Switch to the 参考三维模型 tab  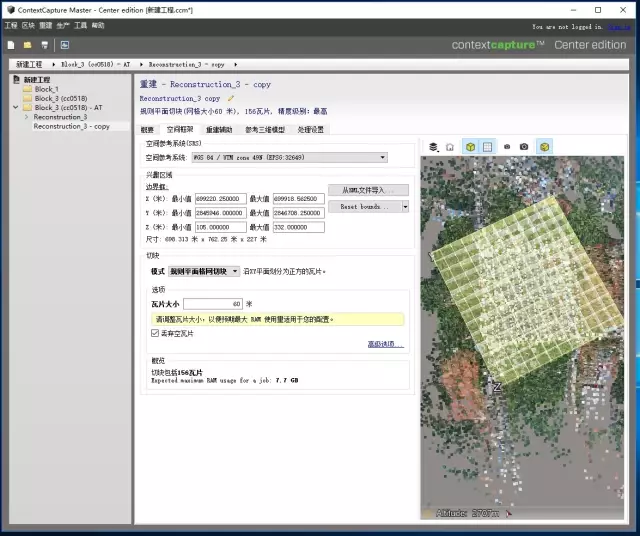pyautogui.click(x=265, y=129)
